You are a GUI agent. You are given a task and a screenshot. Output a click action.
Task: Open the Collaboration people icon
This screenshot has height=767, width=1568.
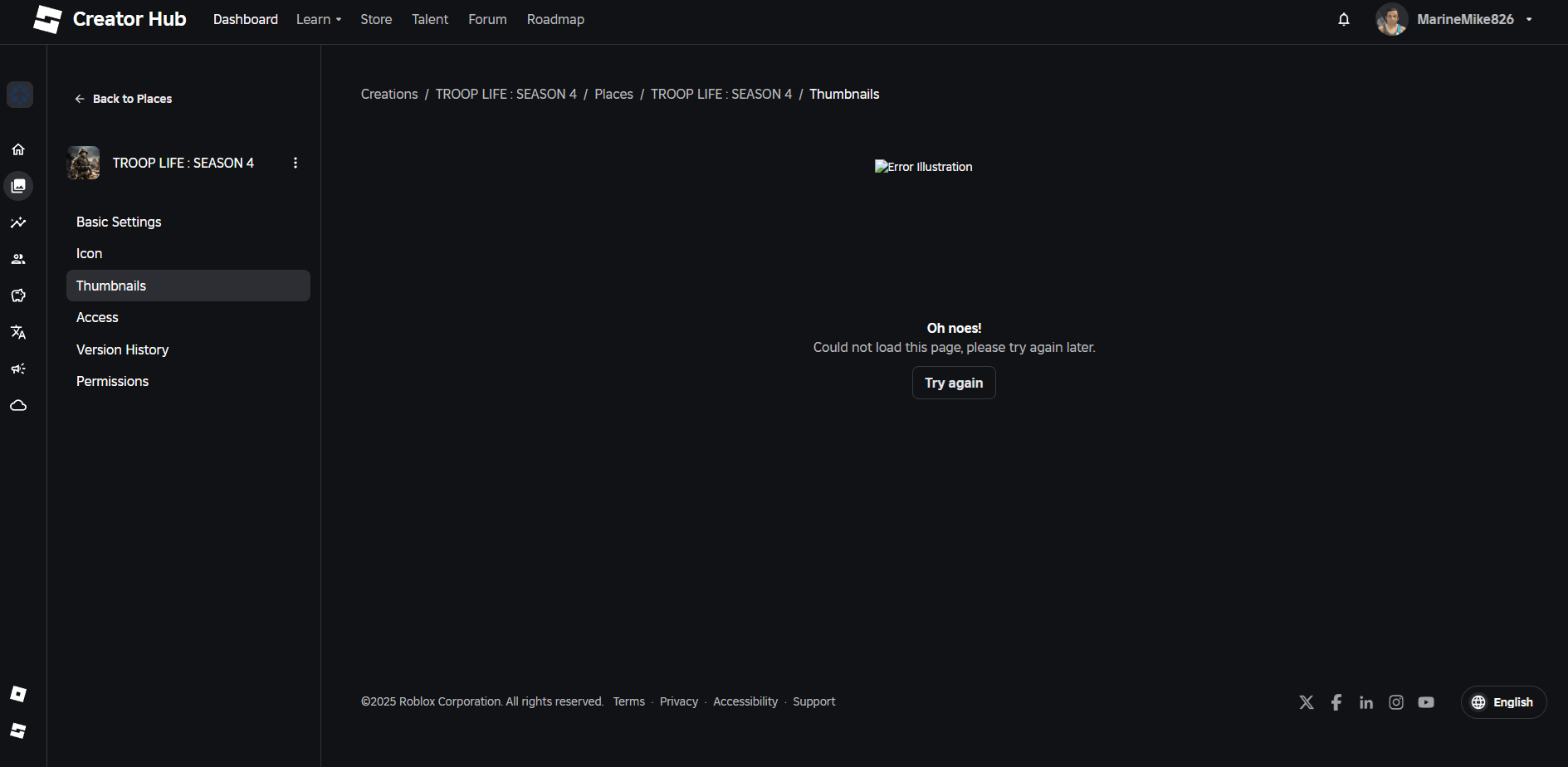pyautogui.click(x=18, y=259)
